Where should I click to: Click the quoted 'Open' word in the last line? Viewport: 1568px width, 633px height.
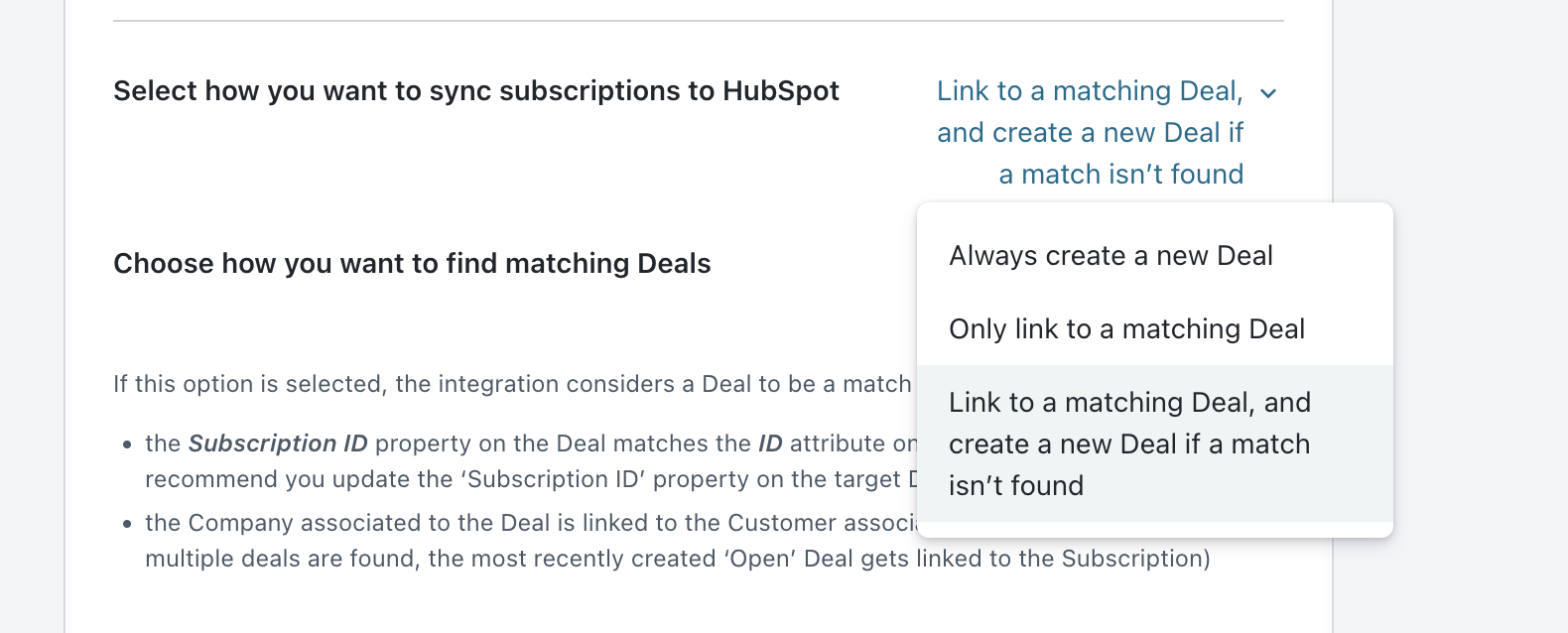pyautogui.click(x=762, y=559)
